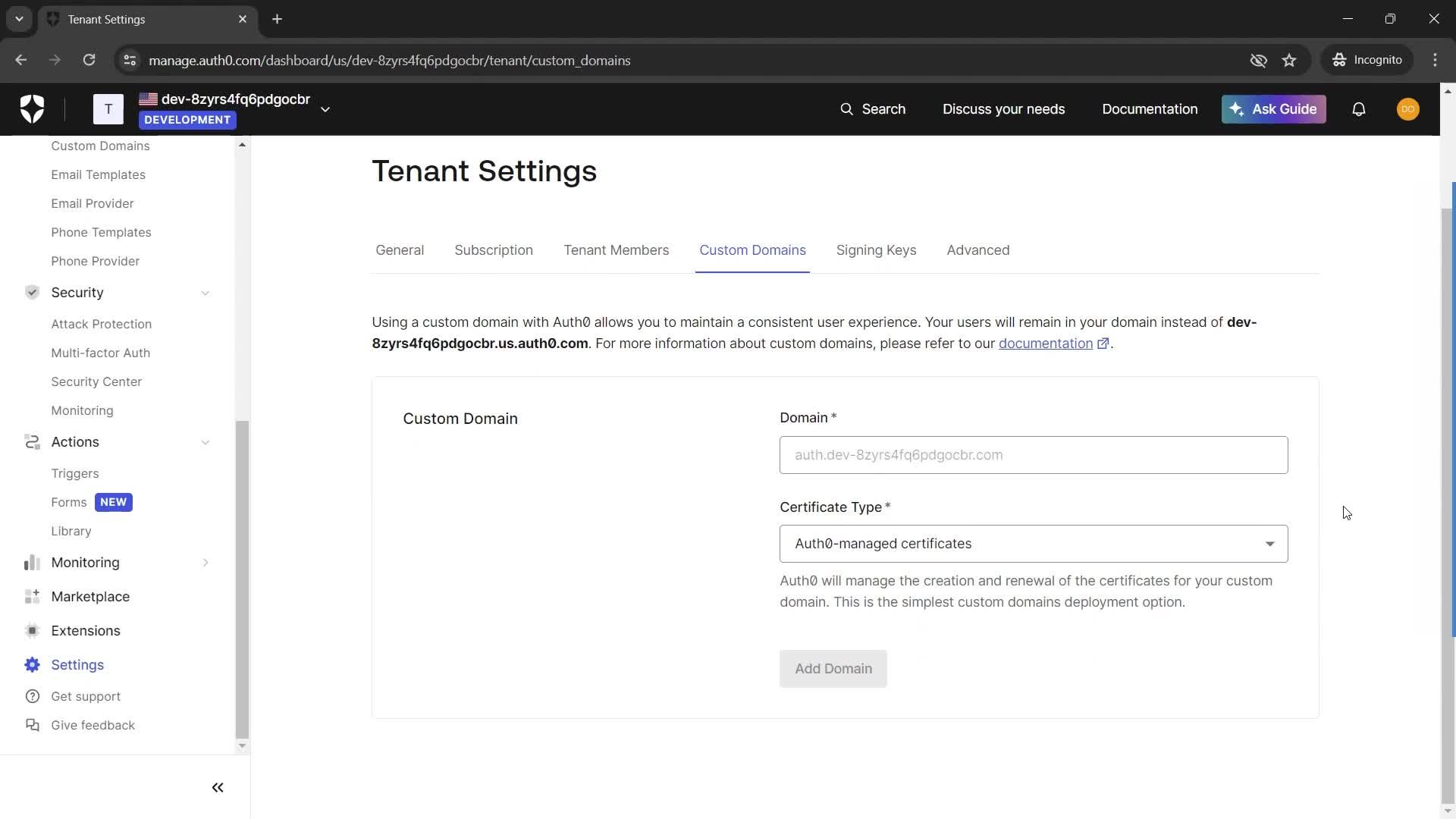
Task: Click the Add Domain button
Action: pyautogui.click(x=833, y=669)
